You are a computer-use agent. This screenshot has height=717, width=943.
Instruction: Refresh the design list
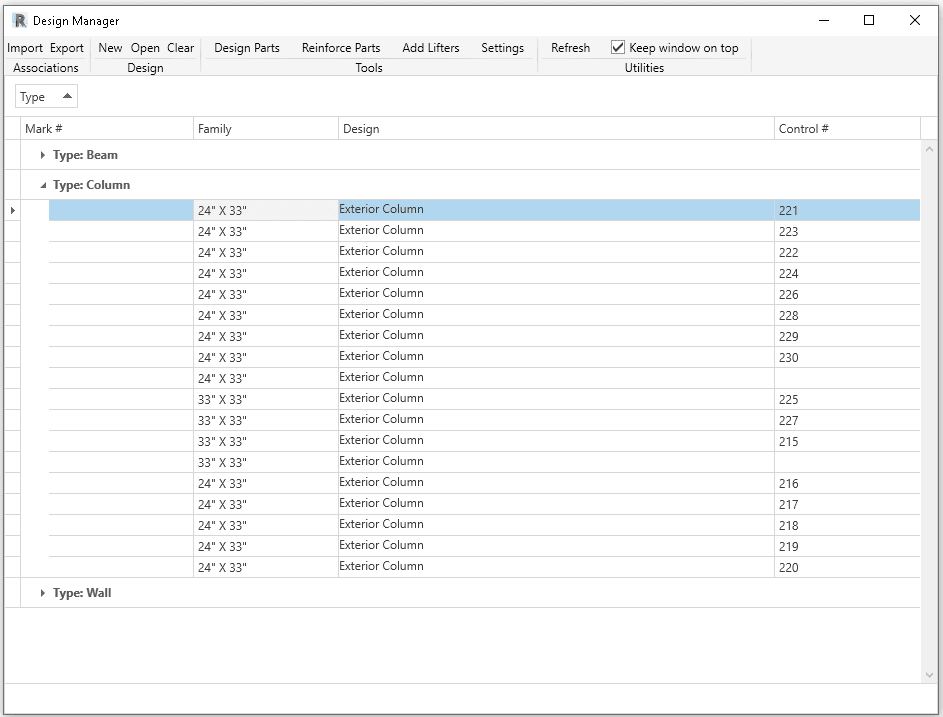coord(570,48)
